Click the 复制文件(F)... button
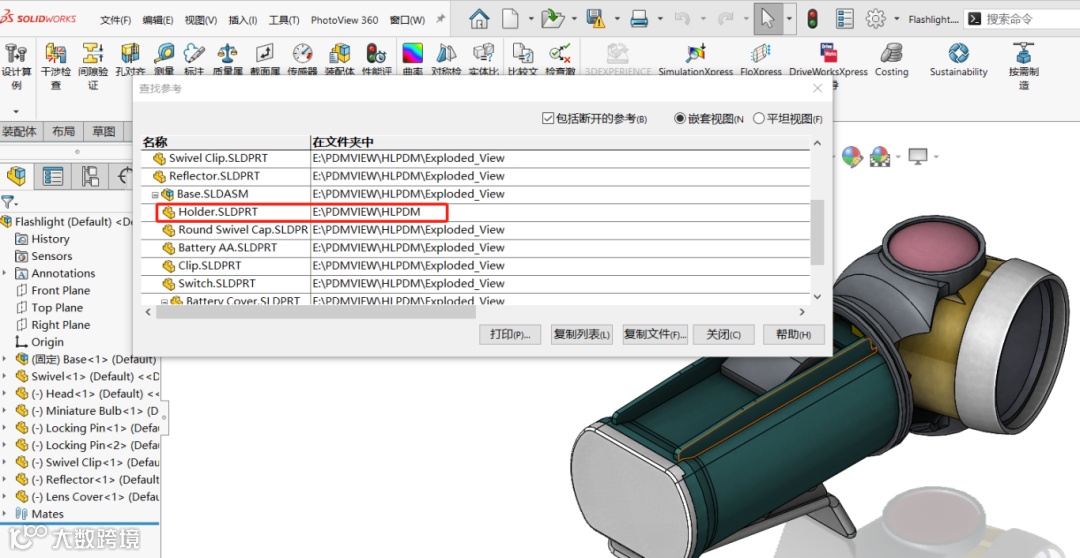The image size is (1080, 558). point(655,334)
